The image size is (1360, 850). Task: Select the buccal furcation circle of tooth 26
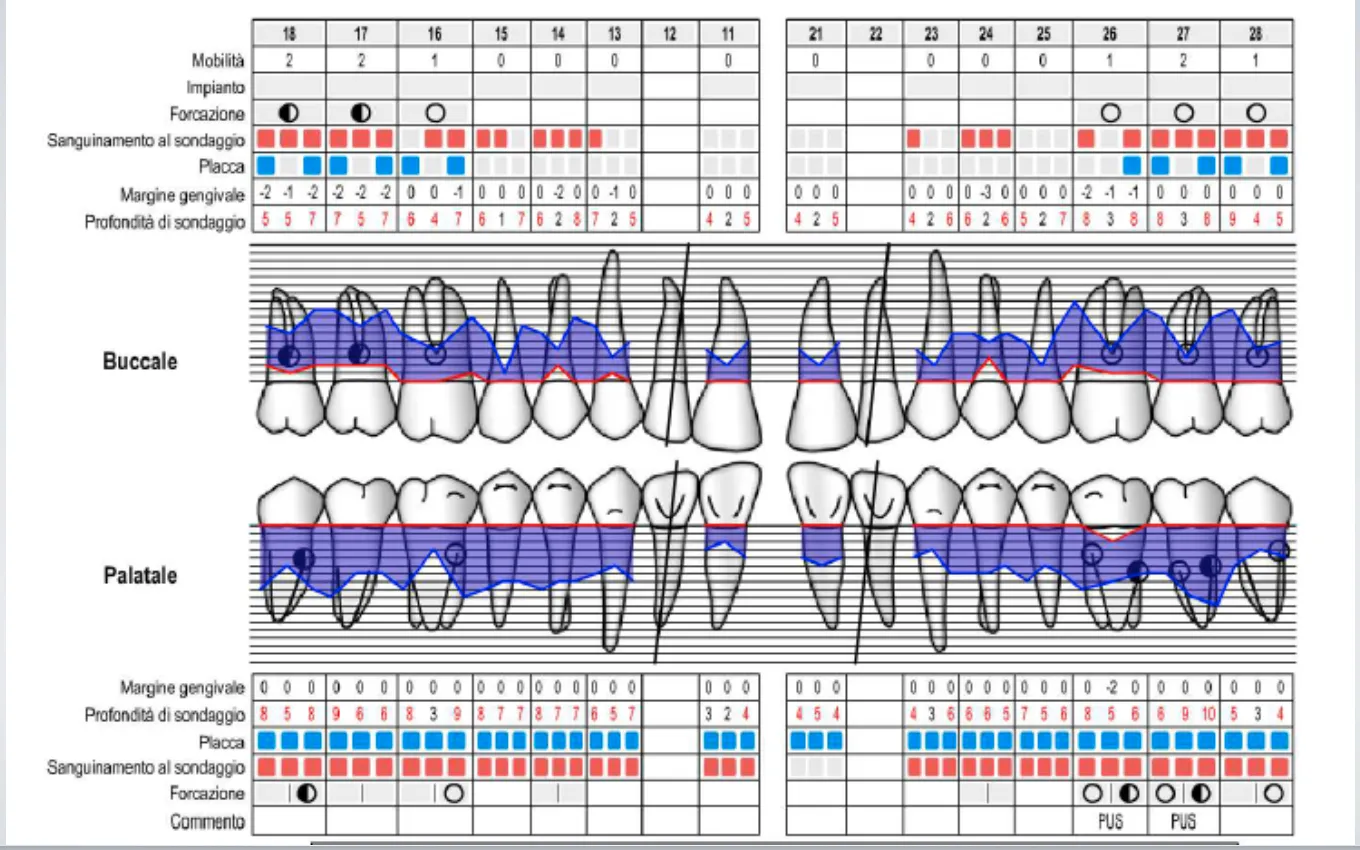1110,113
